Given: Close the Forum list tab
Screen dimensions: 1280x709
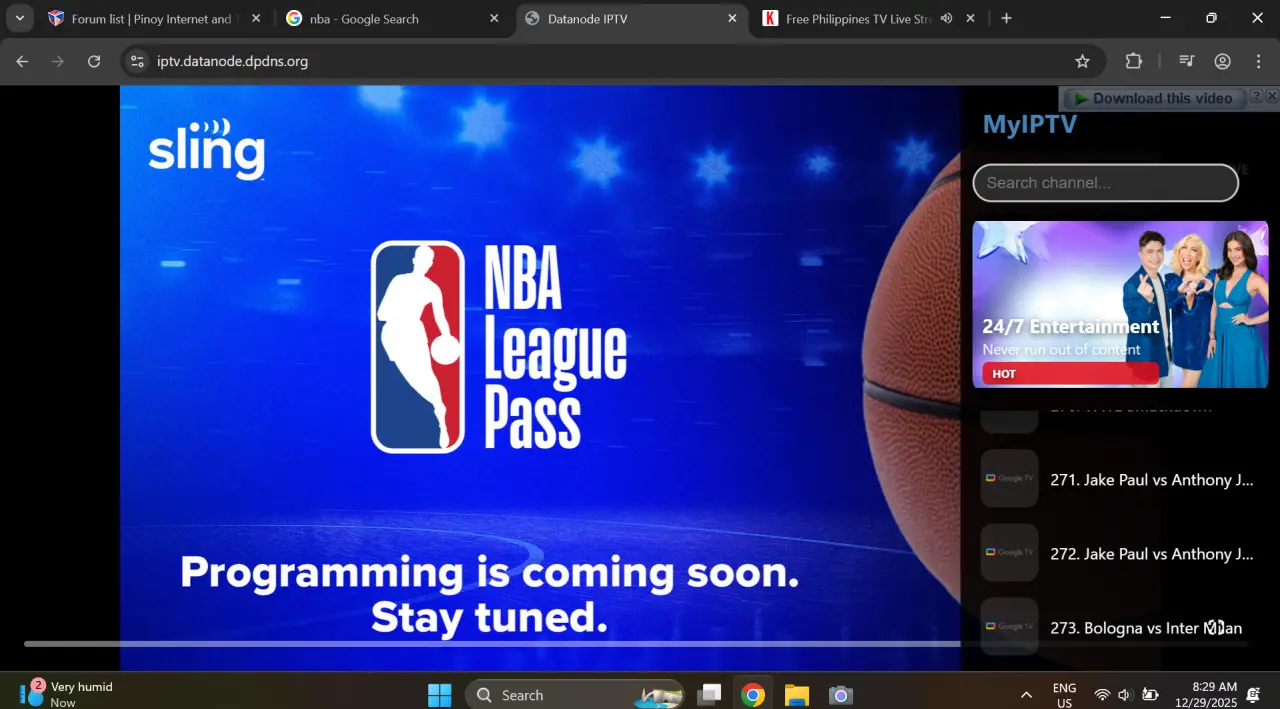Looking at the screenshot, I should [x=256, y=18].
